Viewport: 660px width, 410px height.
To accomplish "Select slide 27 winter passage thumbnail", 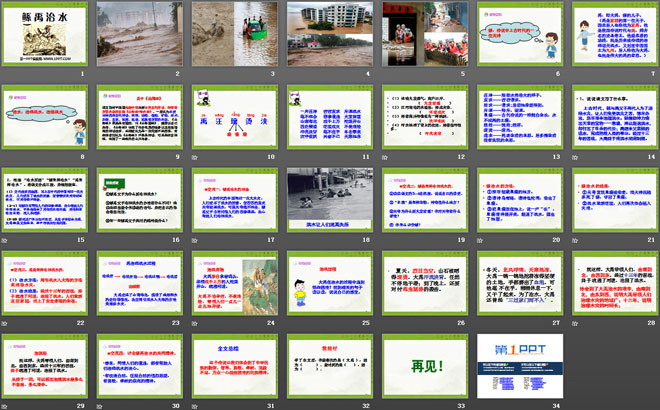I will point(520,283).
